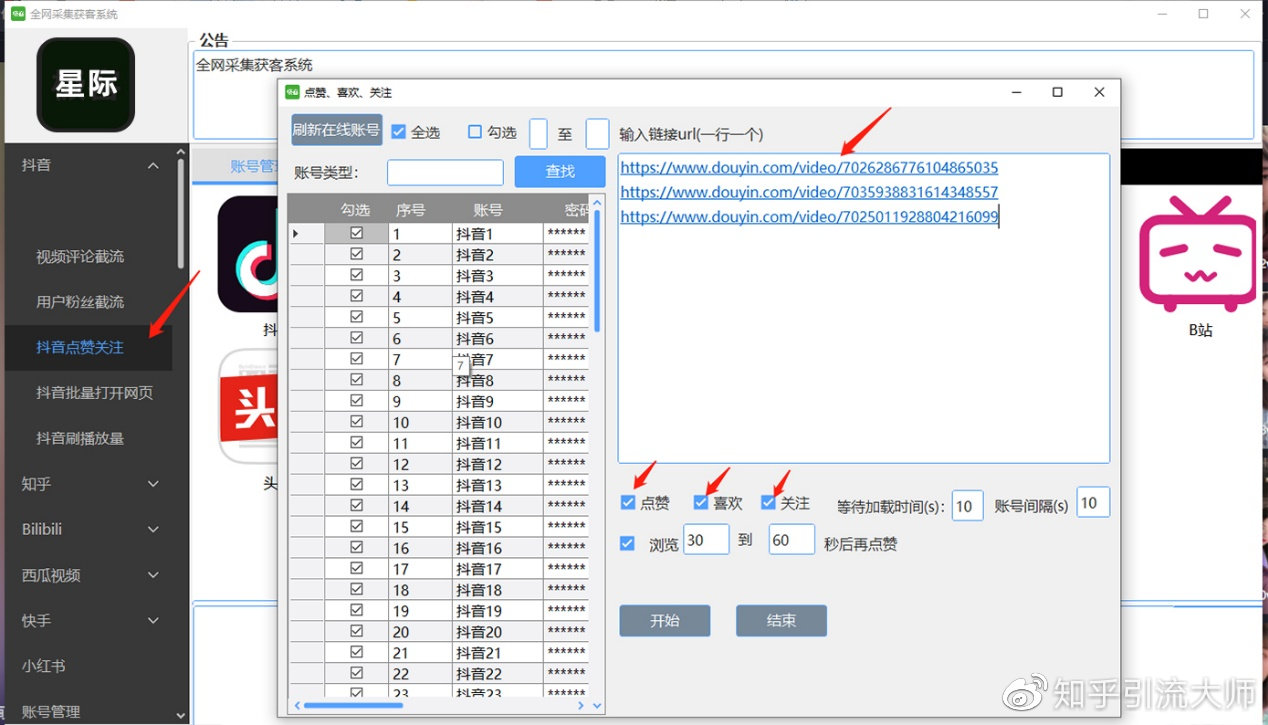Click the 等待加载时间 field showing 10
Viewport: 1268px width, 725px height.
click(967, 506)
